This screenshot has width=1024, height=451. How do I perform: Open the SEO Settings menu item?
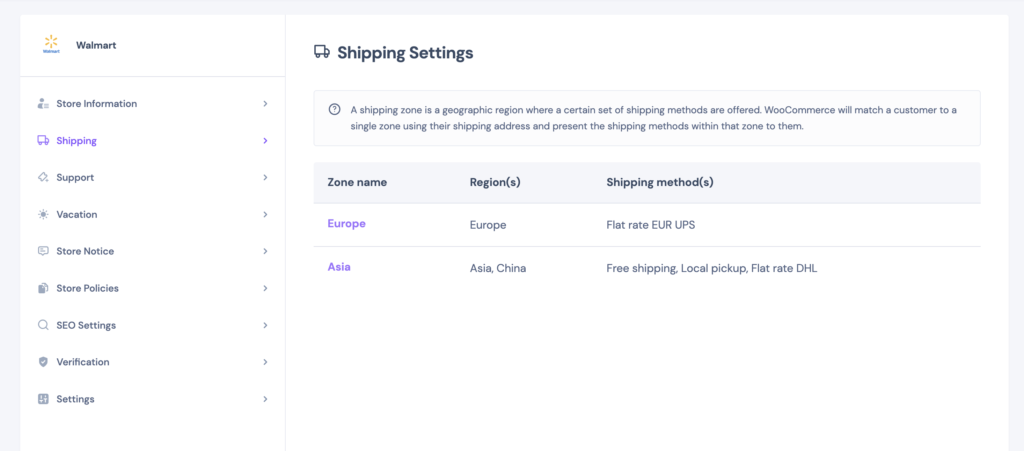pos(153,325)
